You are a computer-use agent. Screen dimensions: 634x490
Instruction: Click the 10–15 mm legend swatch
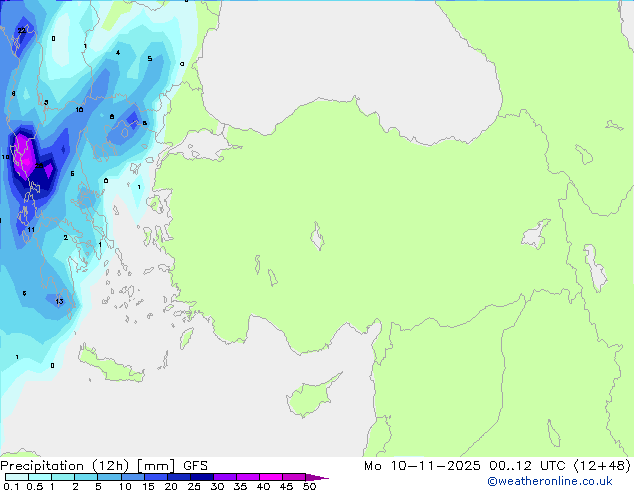click(x=132, y=477)
